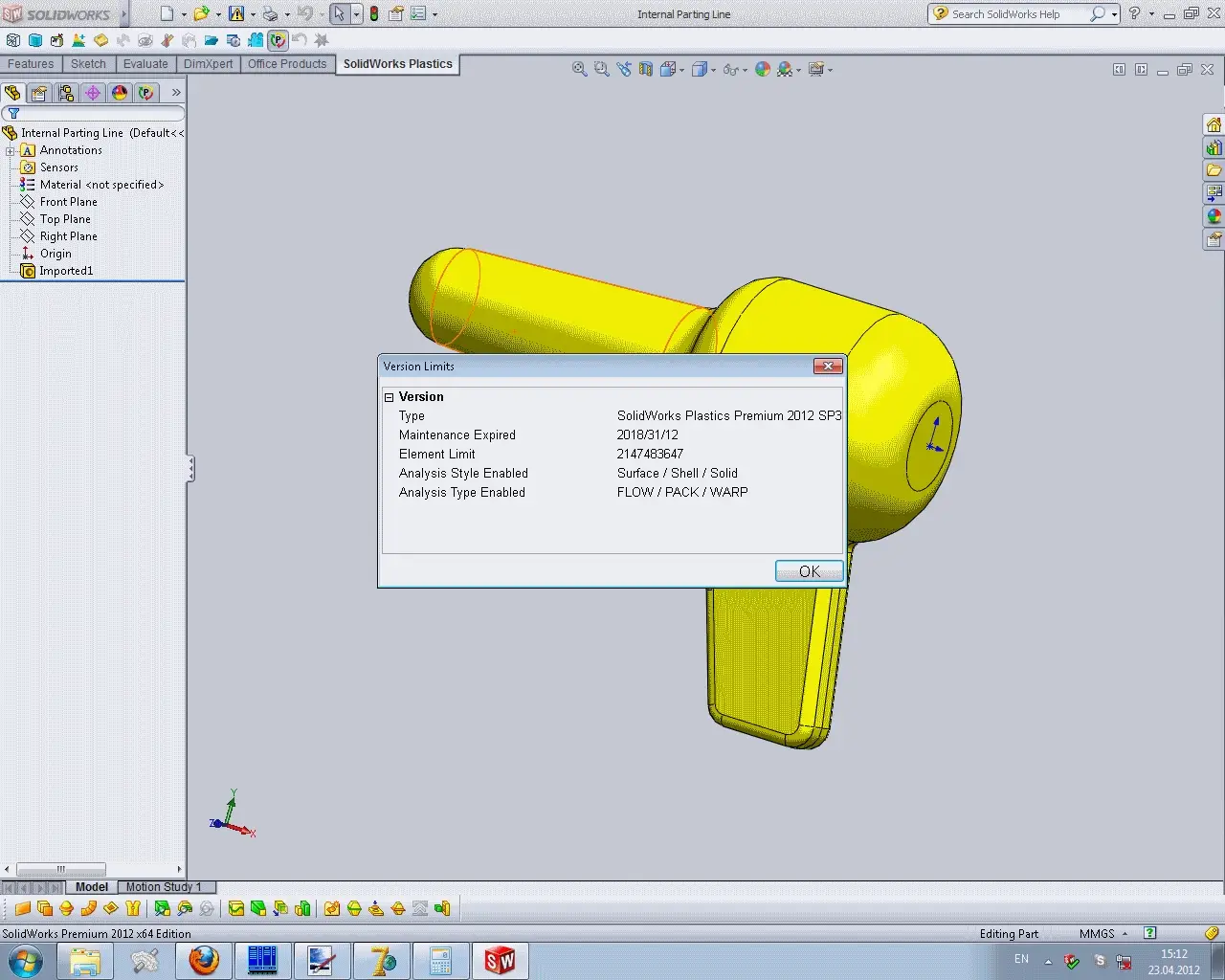
Task: Click the SolidWorks taskbar icon
Action: (500, 960)
